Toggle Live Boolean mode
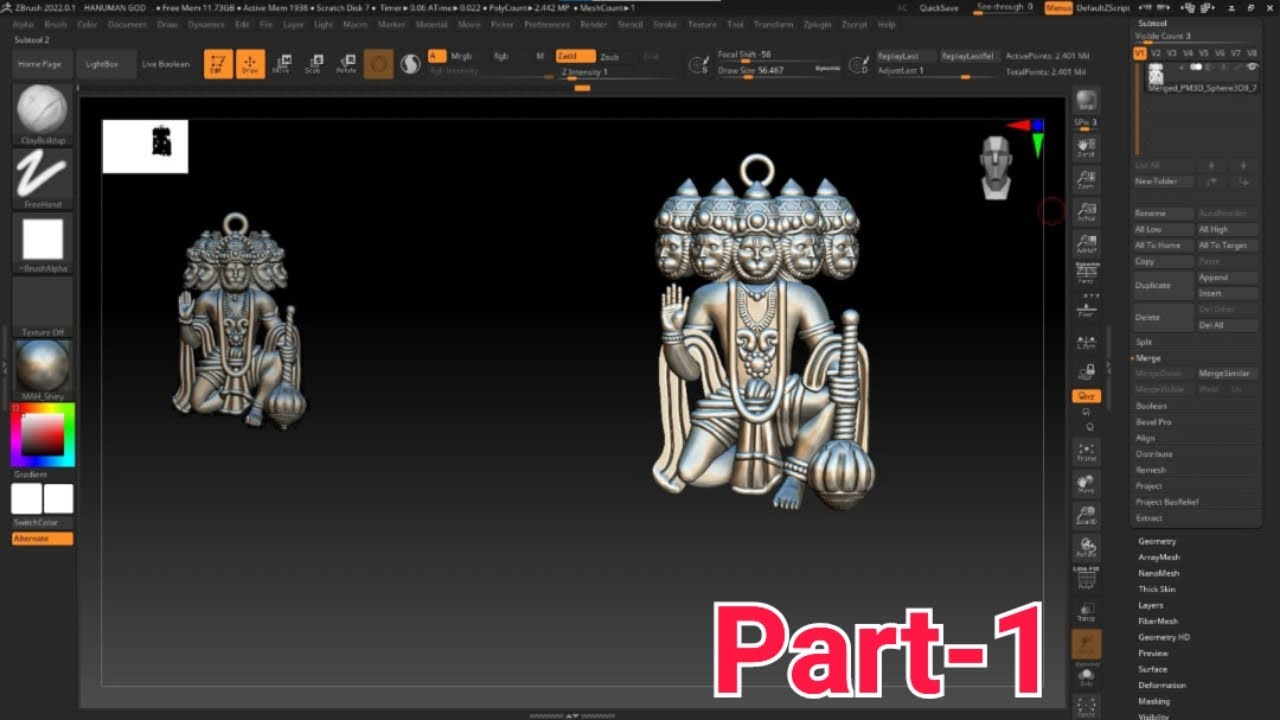1280x720 pixels. click(165, 64)
